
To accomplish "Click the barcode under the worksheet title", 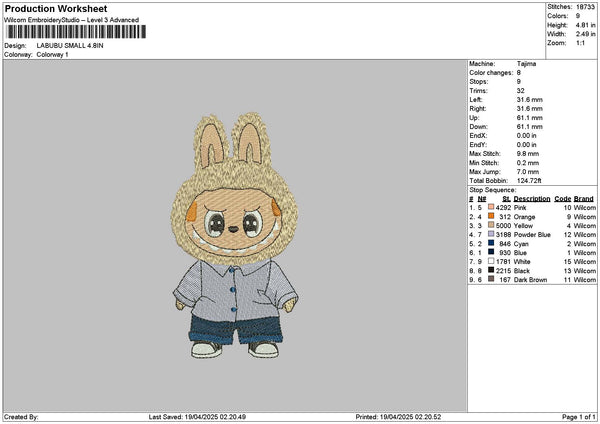I will pyautogui.click(x=75, y=33).
